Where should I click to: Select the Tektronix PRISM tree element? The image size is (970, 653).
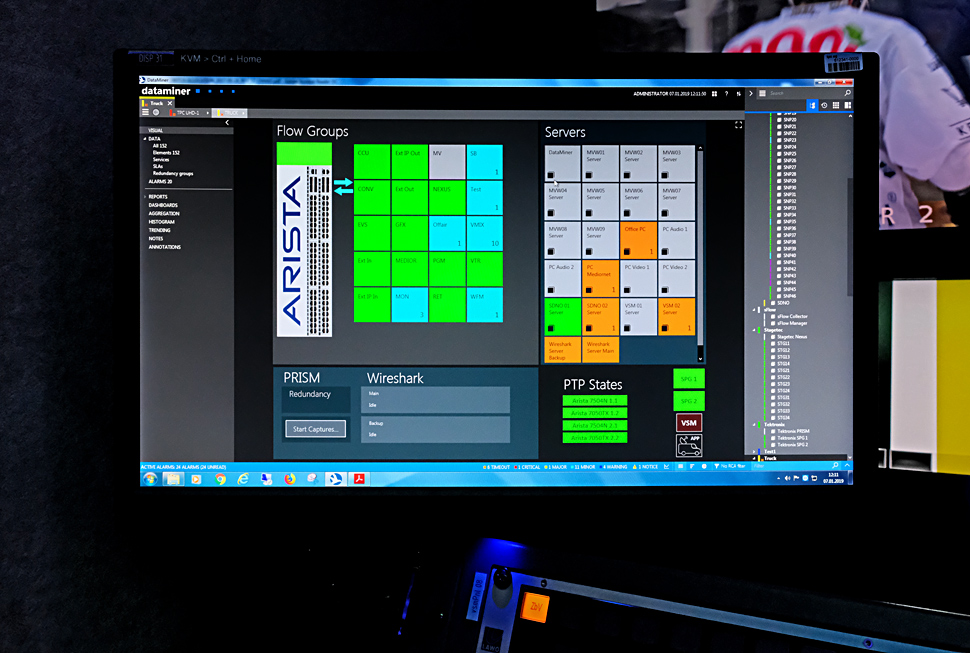click(793, 432)
